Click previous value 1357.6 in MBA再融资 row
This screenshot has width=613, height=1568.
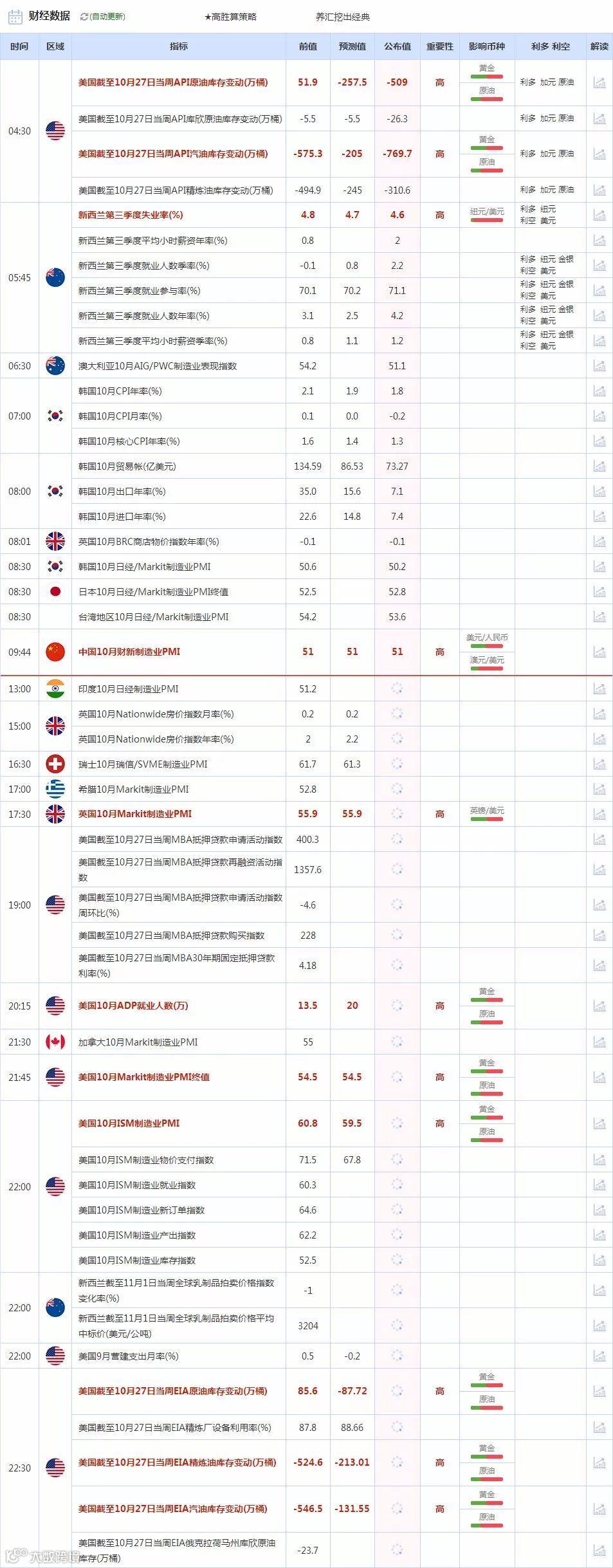(x=307, y=870)
